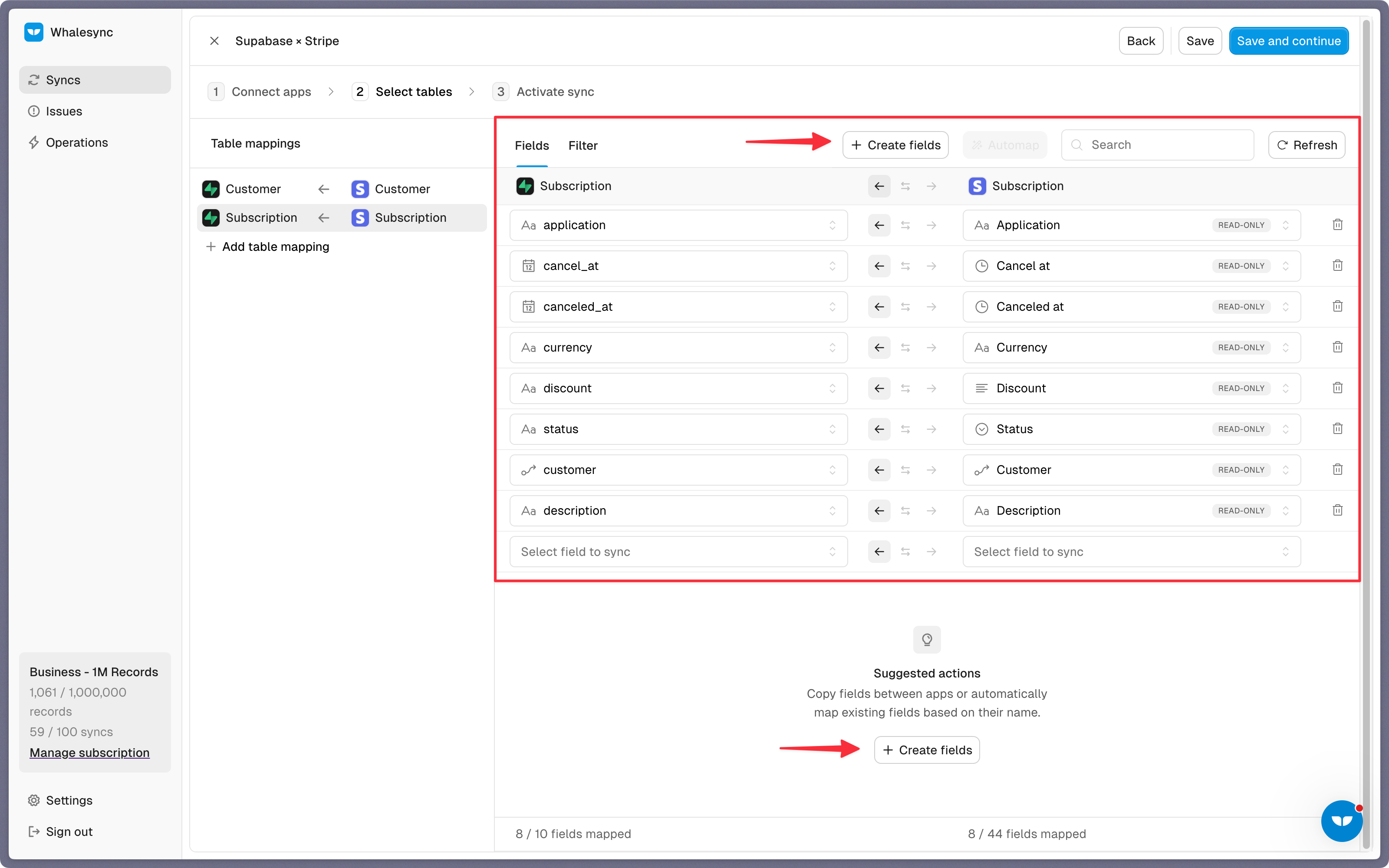Set application row to two-way sync
The height and width of the screenshot is (868, 1389).
(905, 225)
